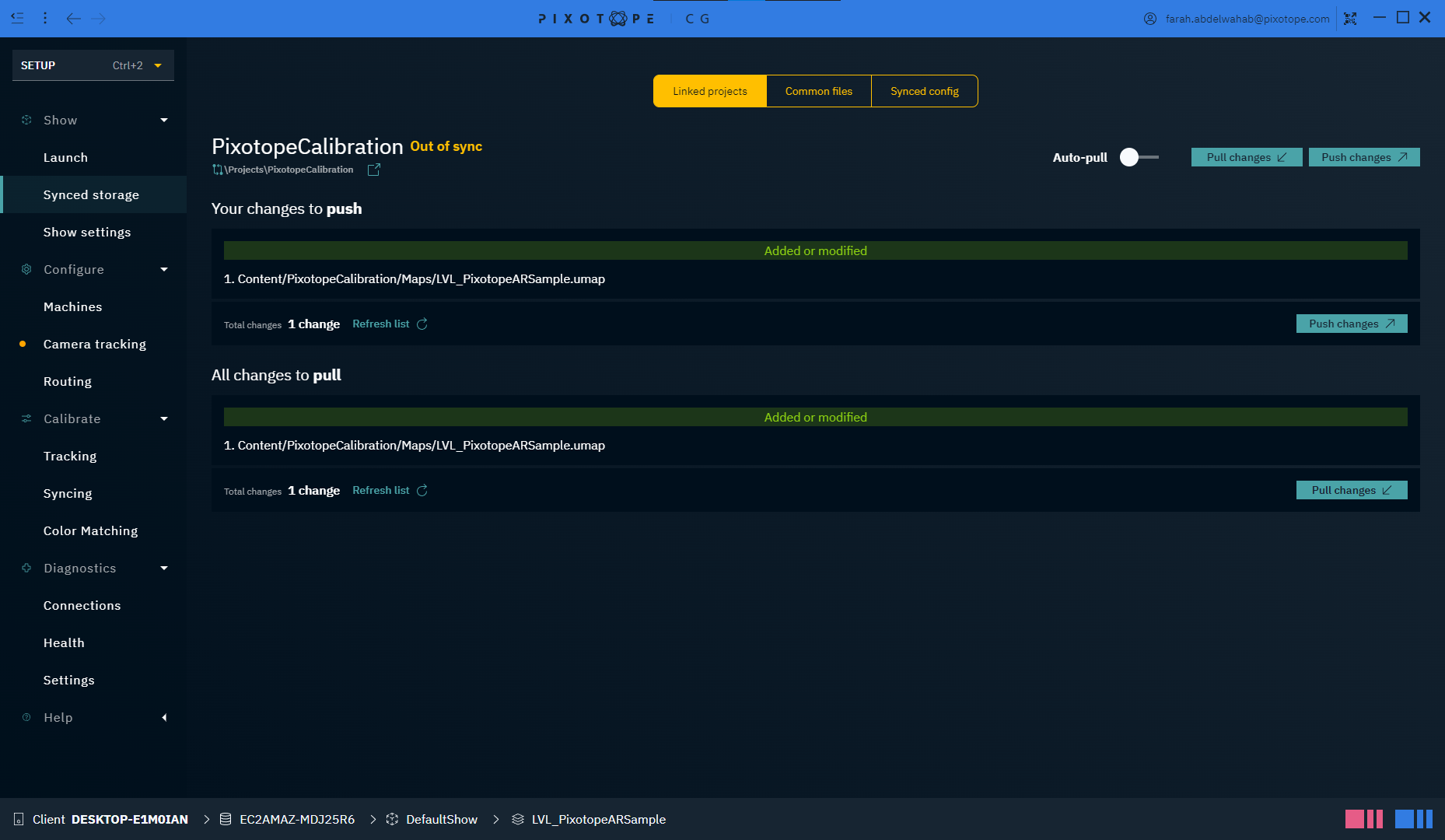Open Tracking calibration page
This screenshot has width=1445, height=840.
(x=93, y=456)
